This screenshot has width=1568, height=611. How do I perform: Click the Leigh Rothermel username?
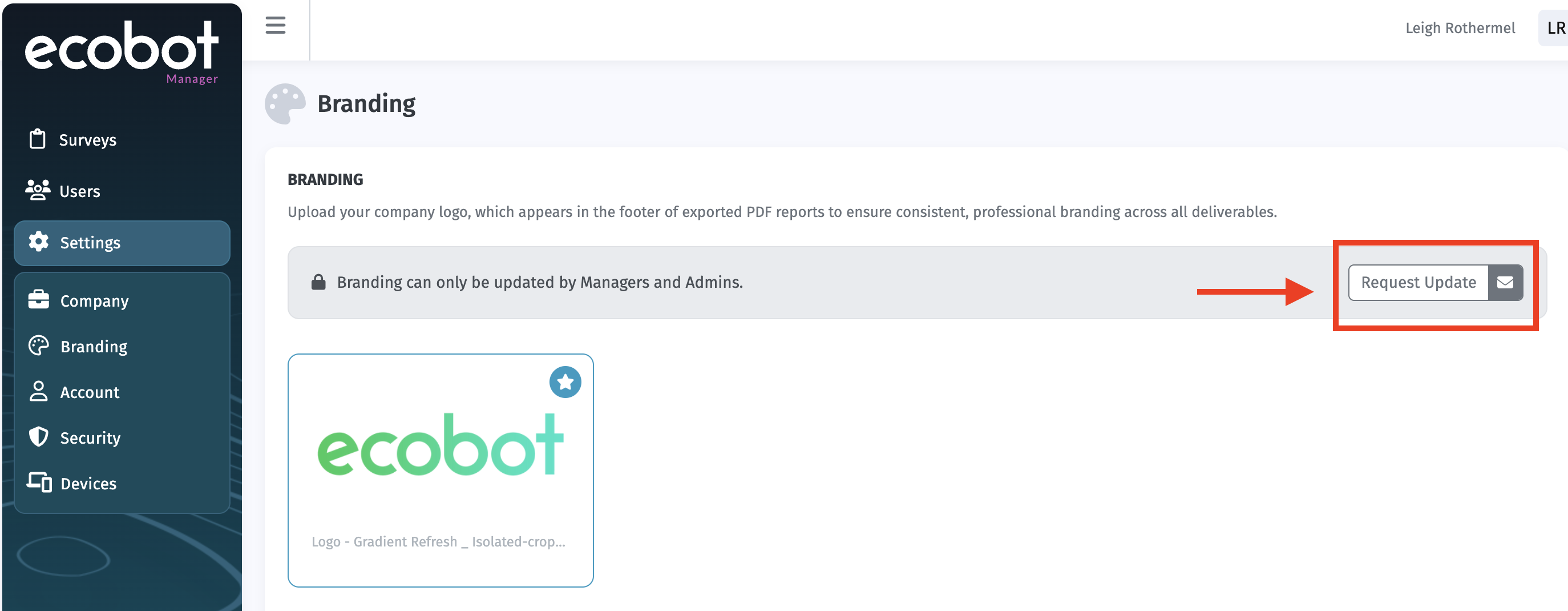click(1460, 28)
